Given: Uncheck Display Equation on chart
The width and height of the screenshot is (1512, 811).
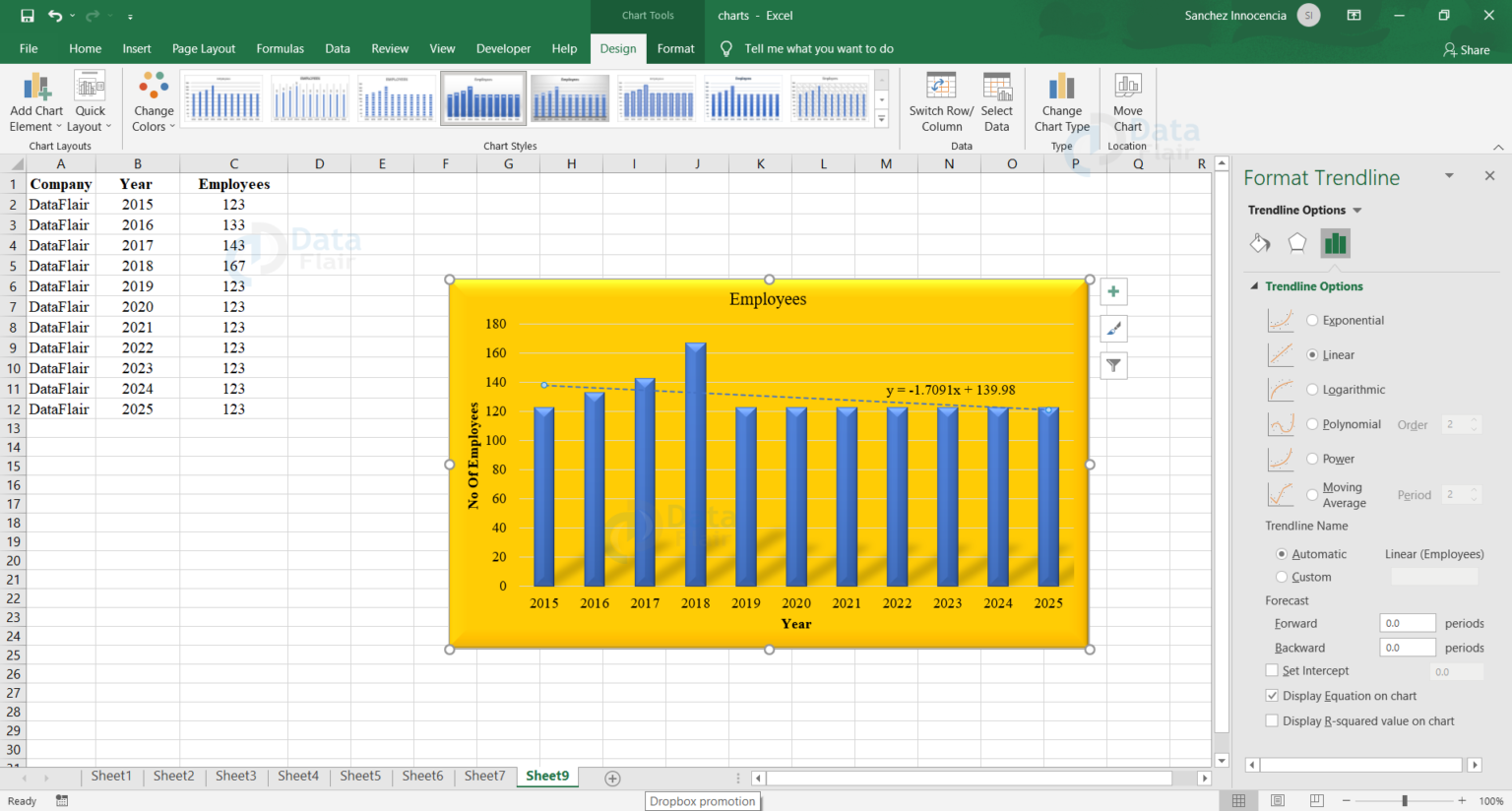Looking at the screenshot, I should (x=1272, y=696).
